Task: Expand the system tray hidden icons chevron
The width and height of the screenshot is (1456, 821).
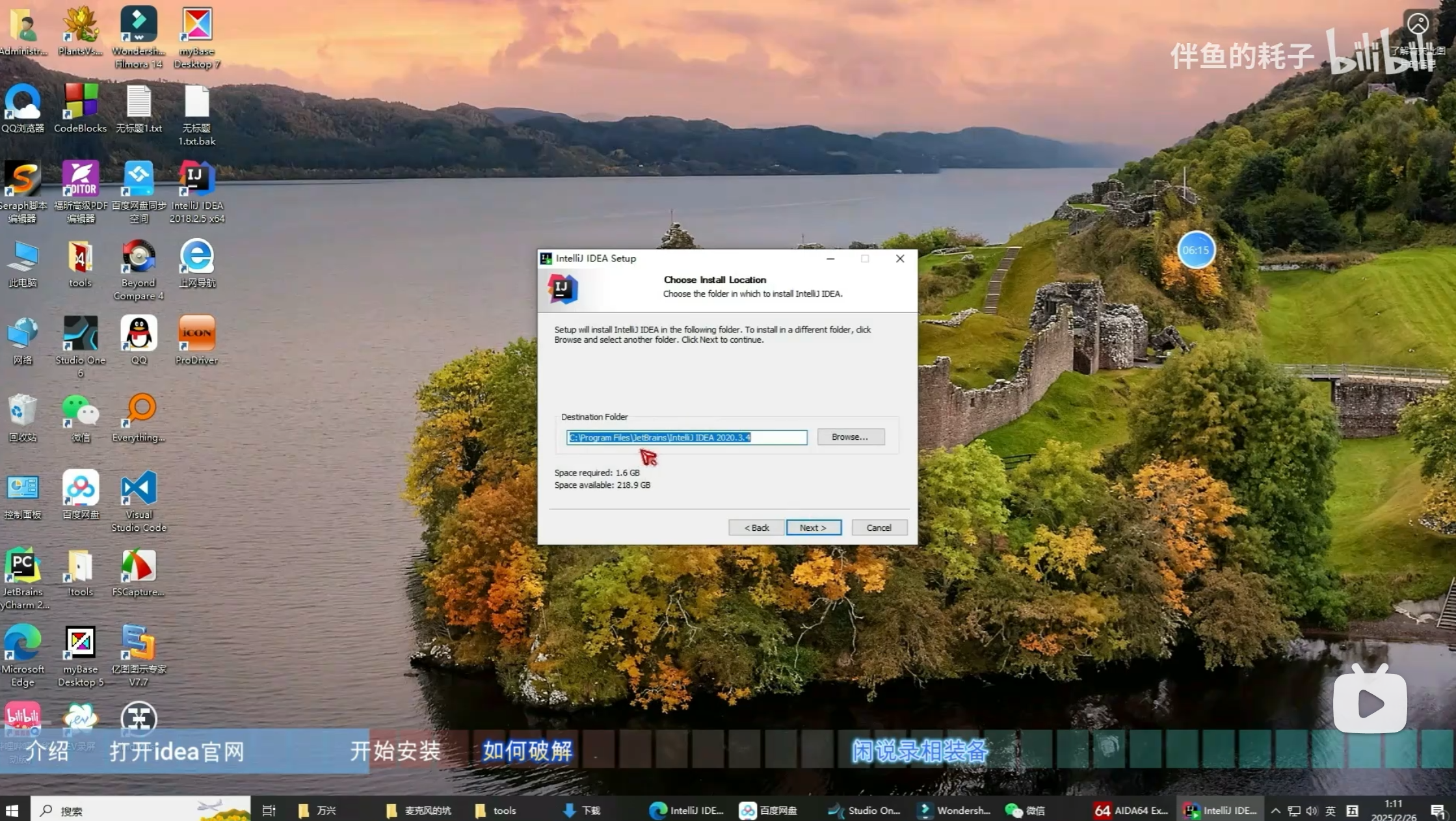Action: 1275,811
